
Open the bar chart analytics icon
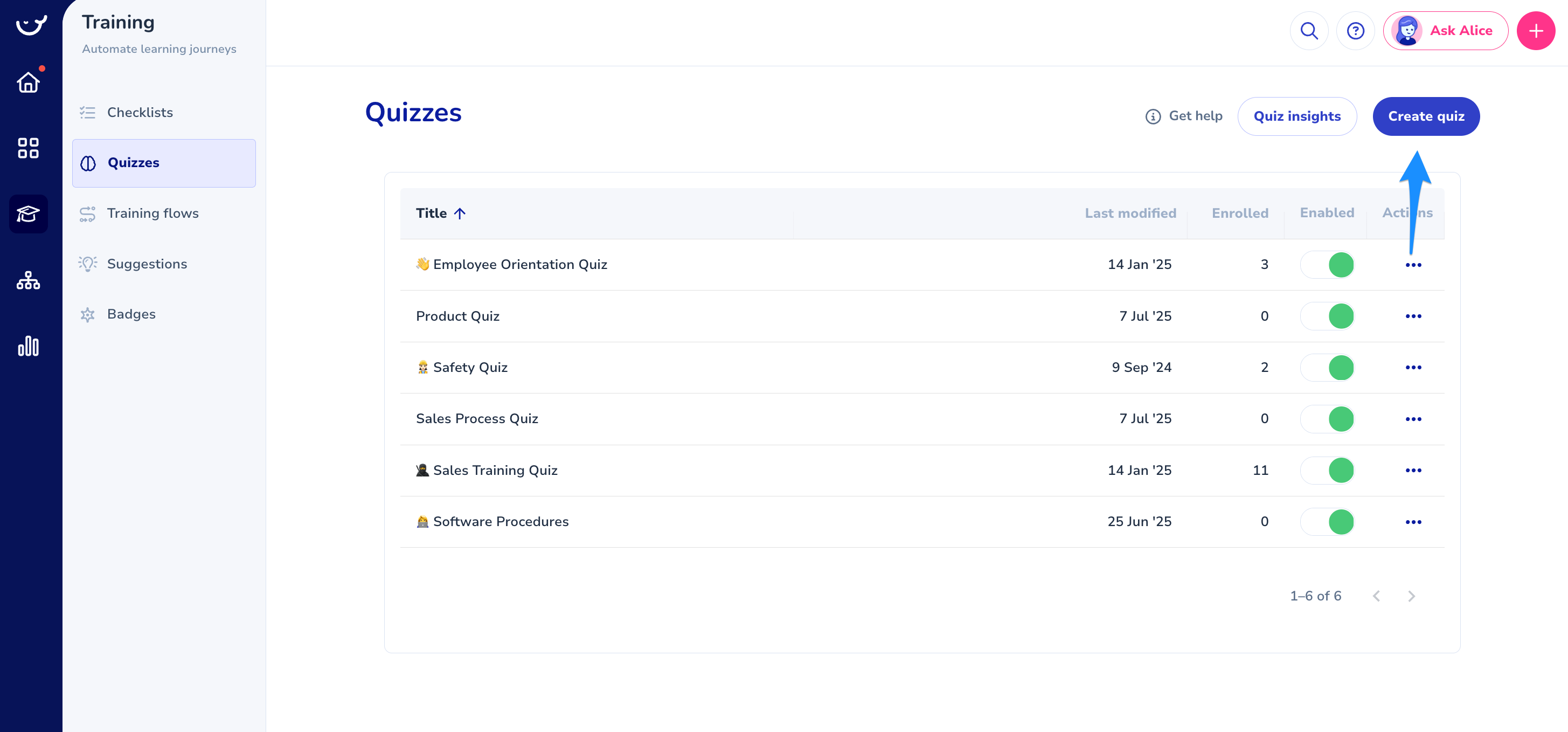pos(28,346)
